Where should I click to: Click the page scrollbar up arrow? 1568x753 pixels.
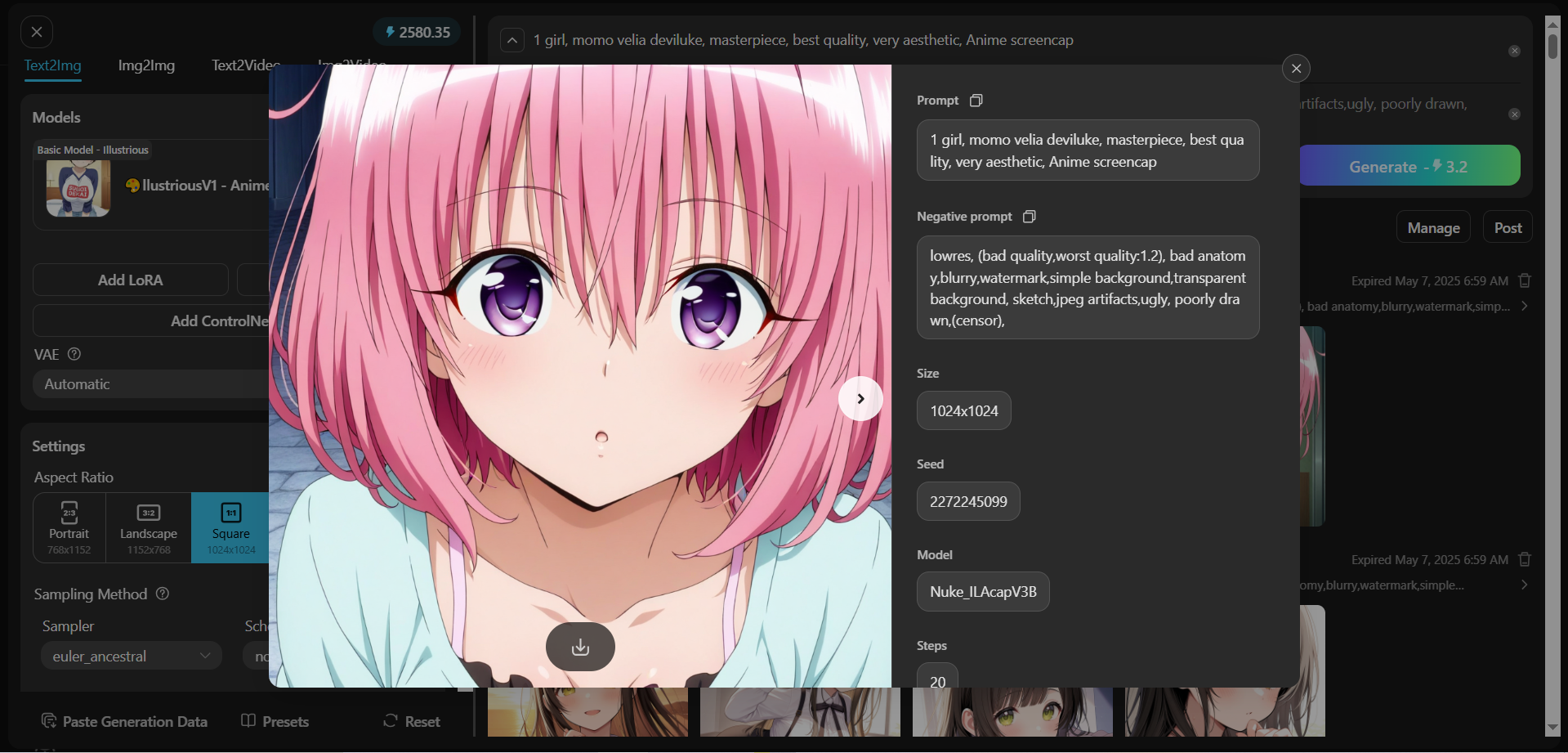(1552, 23)
